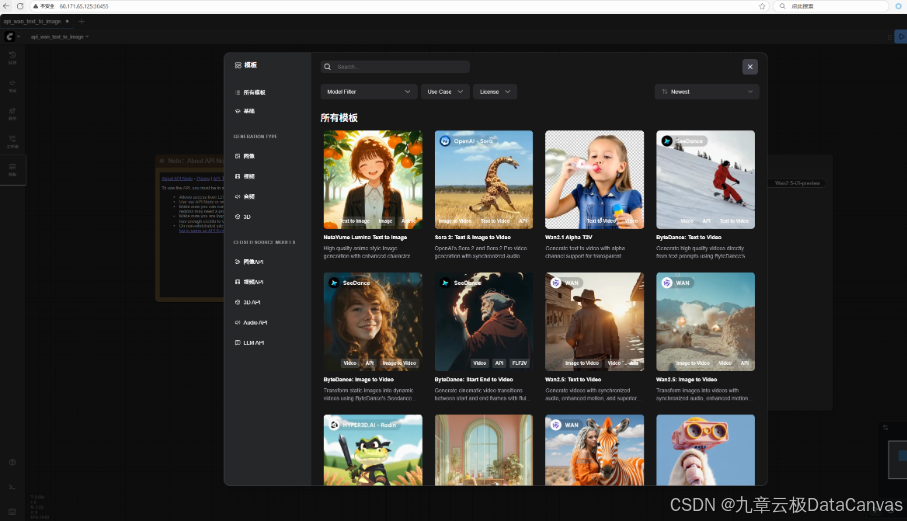Reload the page with browser refresh icon

(20, 6)
